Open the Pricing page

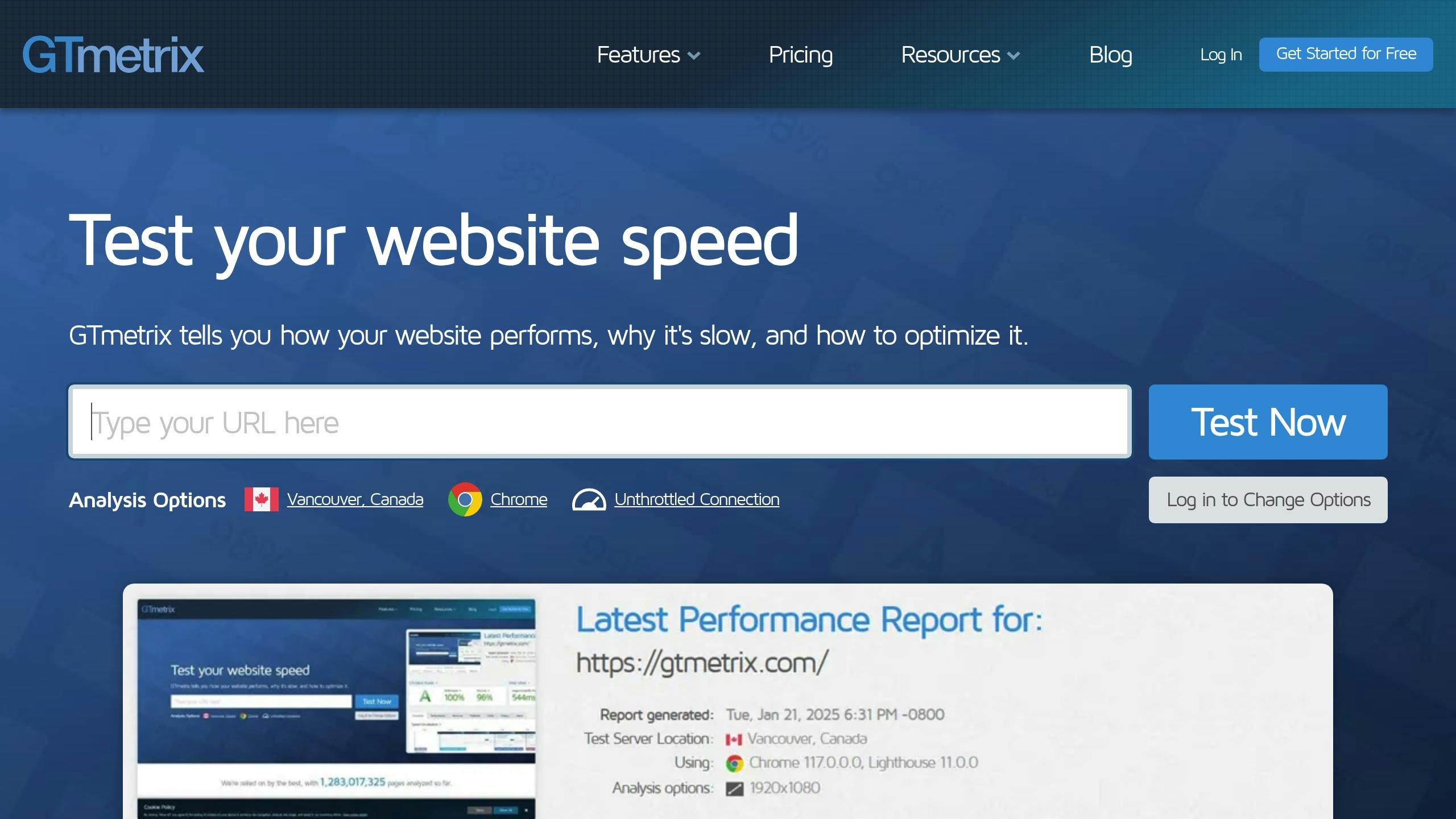801,55
